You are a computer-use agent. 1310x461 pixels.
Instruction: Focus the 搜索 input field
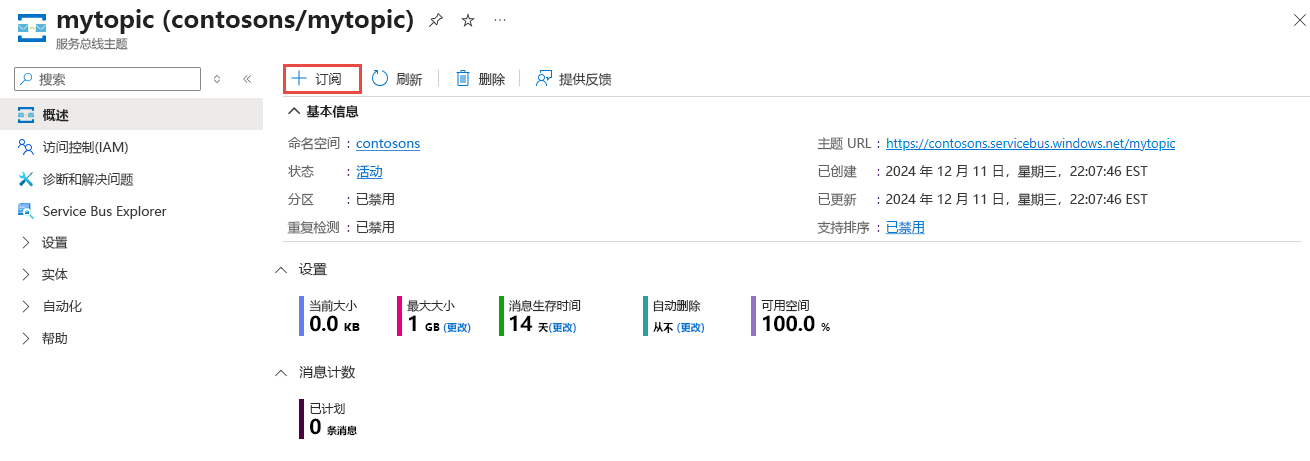click(x=108, y=79)
